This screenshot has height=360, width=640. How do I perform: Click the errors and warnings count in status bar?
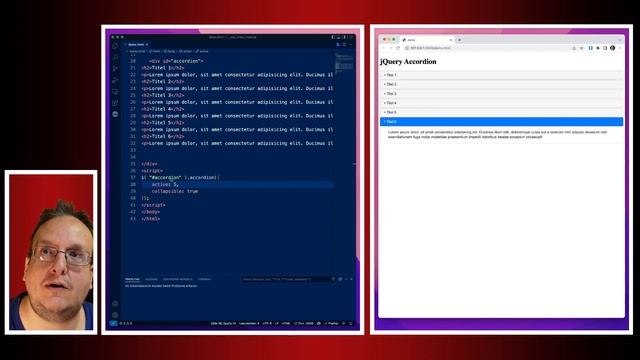pyautogui.click(x=126, y=323)
